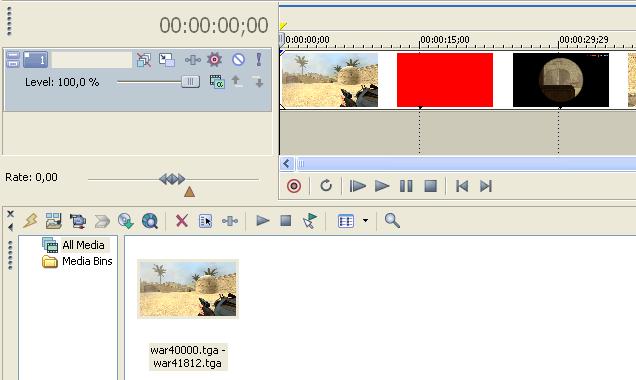Click the Record button in transport bar
This screenshot has height=380, width=636.
click(294, 186)
